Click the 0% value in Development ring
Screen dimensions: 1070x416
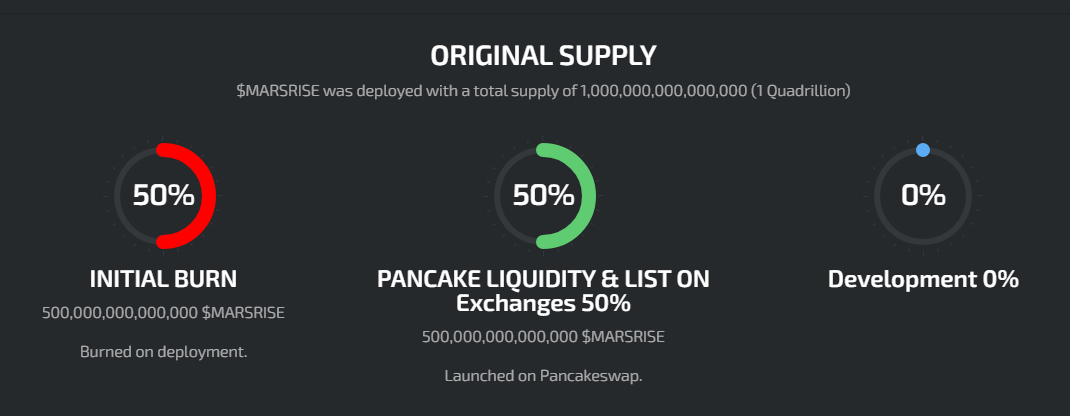click(923, 196)
